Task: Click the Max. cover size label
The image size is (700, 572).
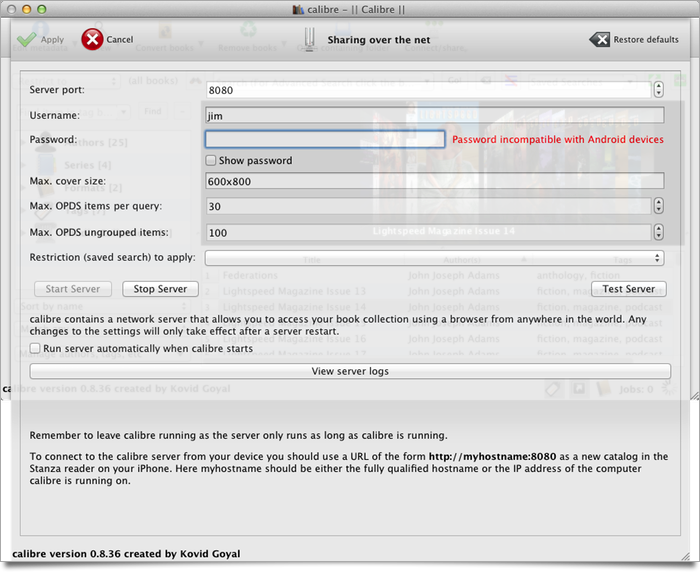Action: [x=67, y=181]
